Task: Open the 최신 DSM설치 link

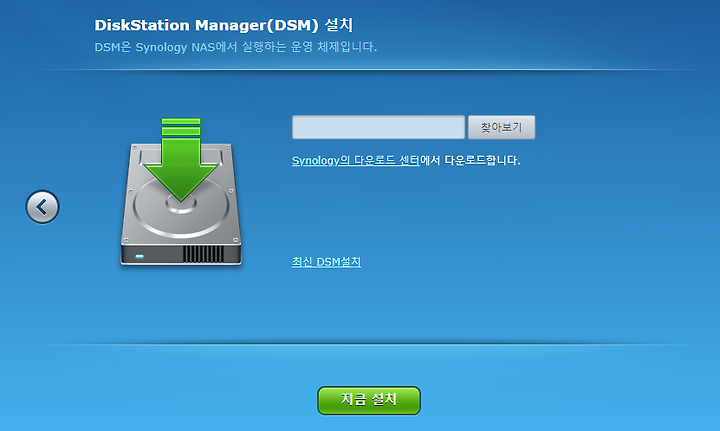Action: point(326,262)
